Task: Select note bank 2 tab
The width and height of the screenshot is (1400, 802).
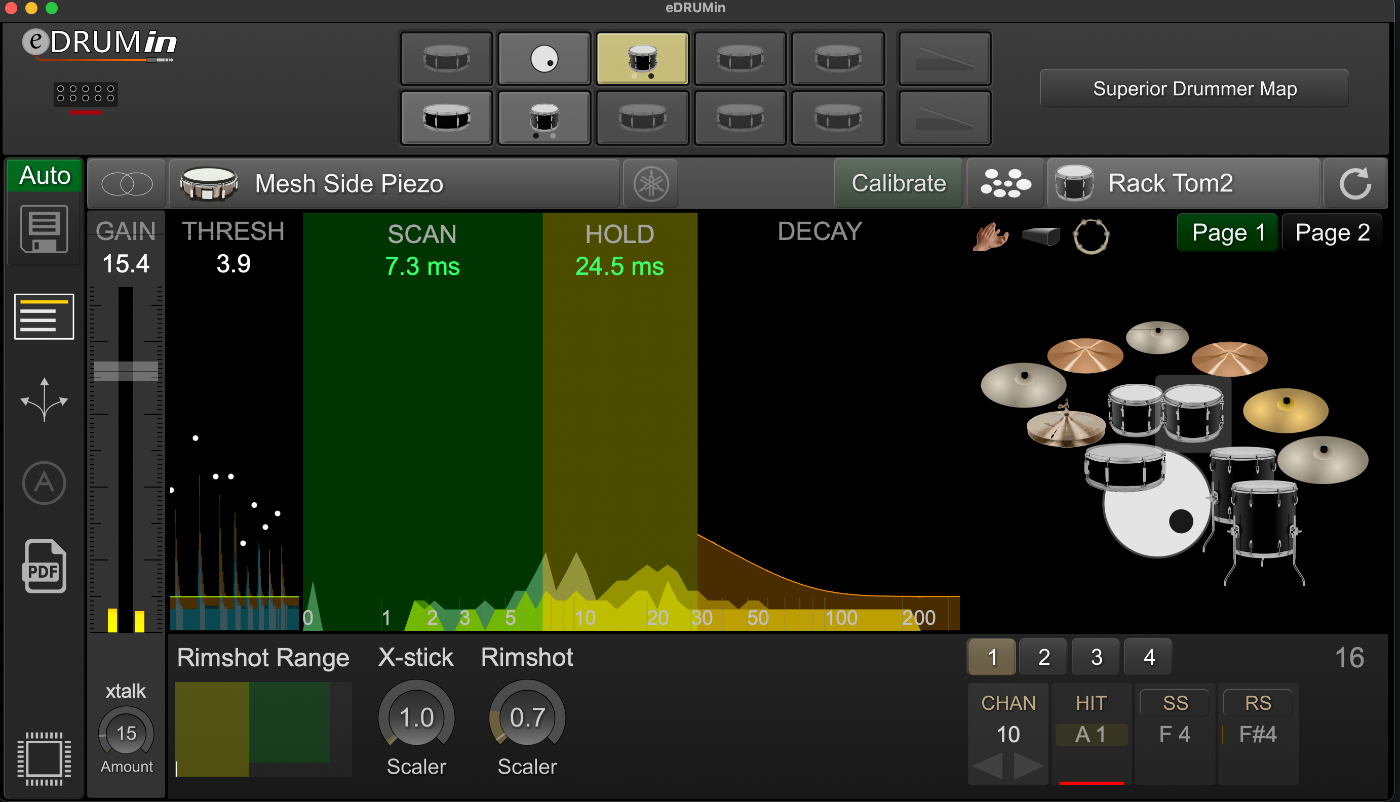Action: (x=1044, y=658)
